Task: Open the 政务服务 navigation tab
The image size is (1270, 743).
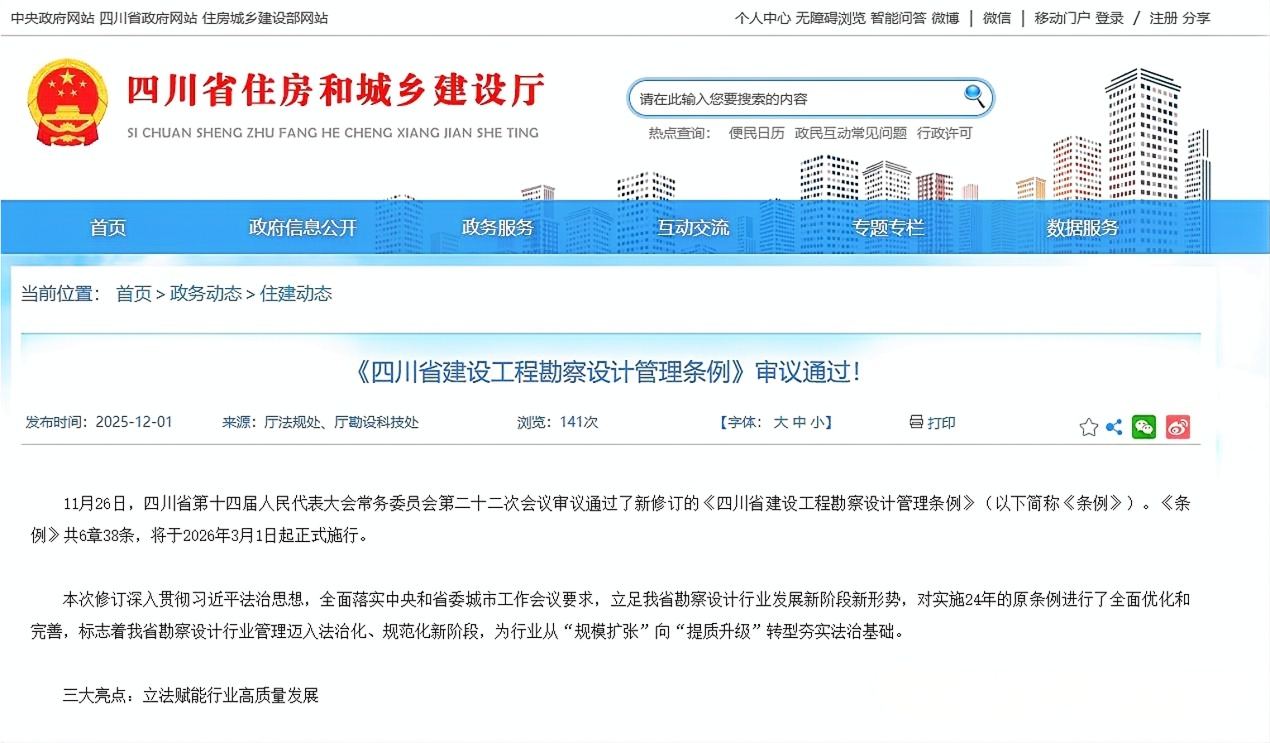Action: (x=497, y=227)
